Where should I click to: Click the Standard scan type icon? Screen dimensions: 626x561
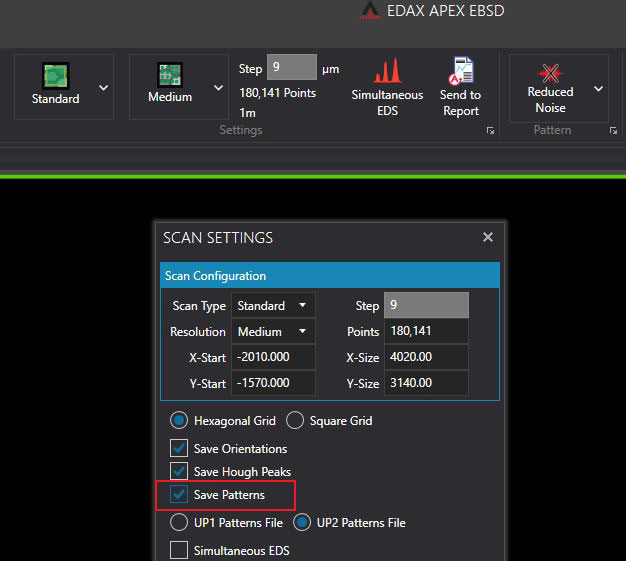click(55, 77)
